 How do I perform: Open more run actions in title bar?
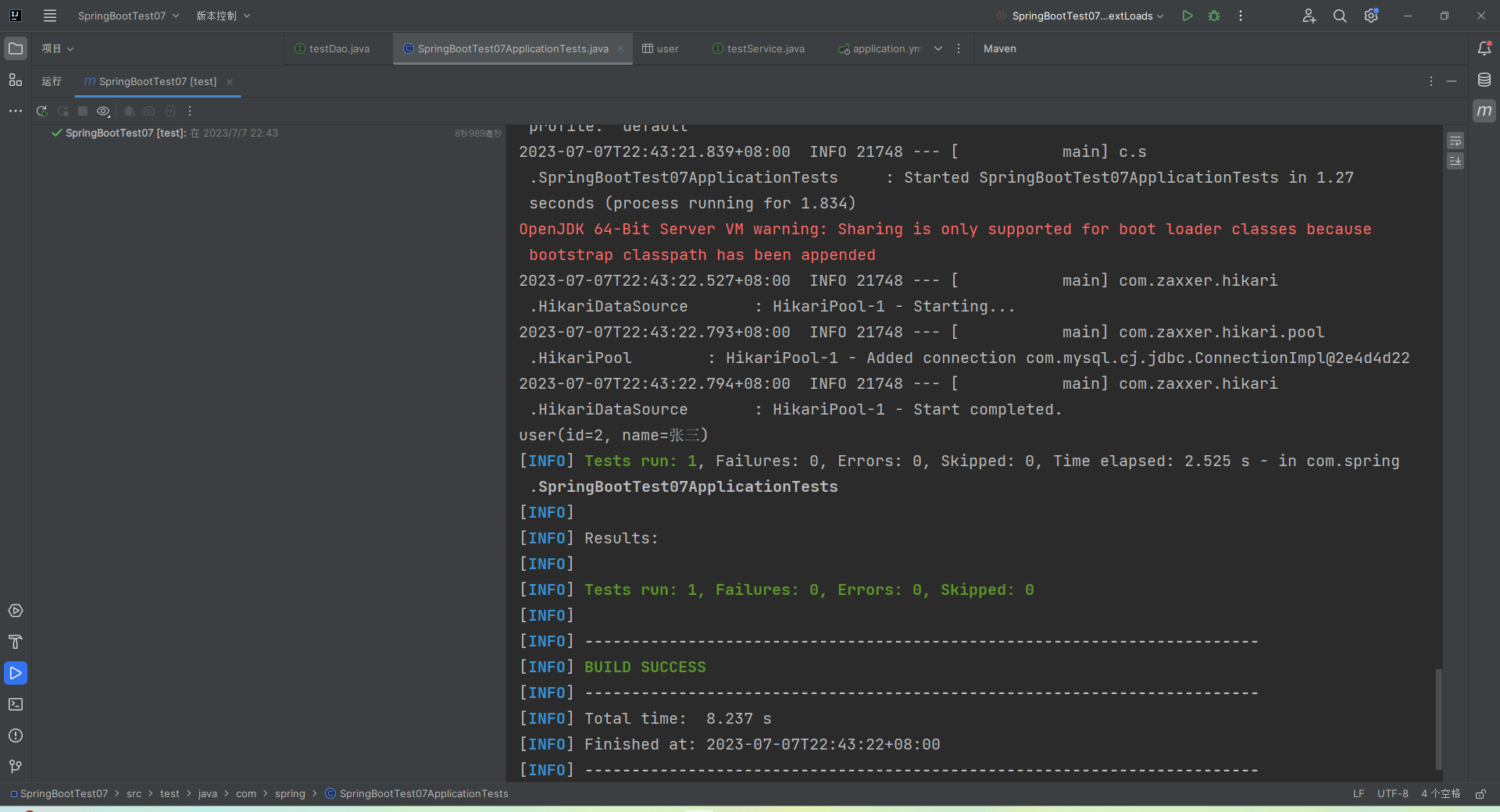tap(1241, 16)
